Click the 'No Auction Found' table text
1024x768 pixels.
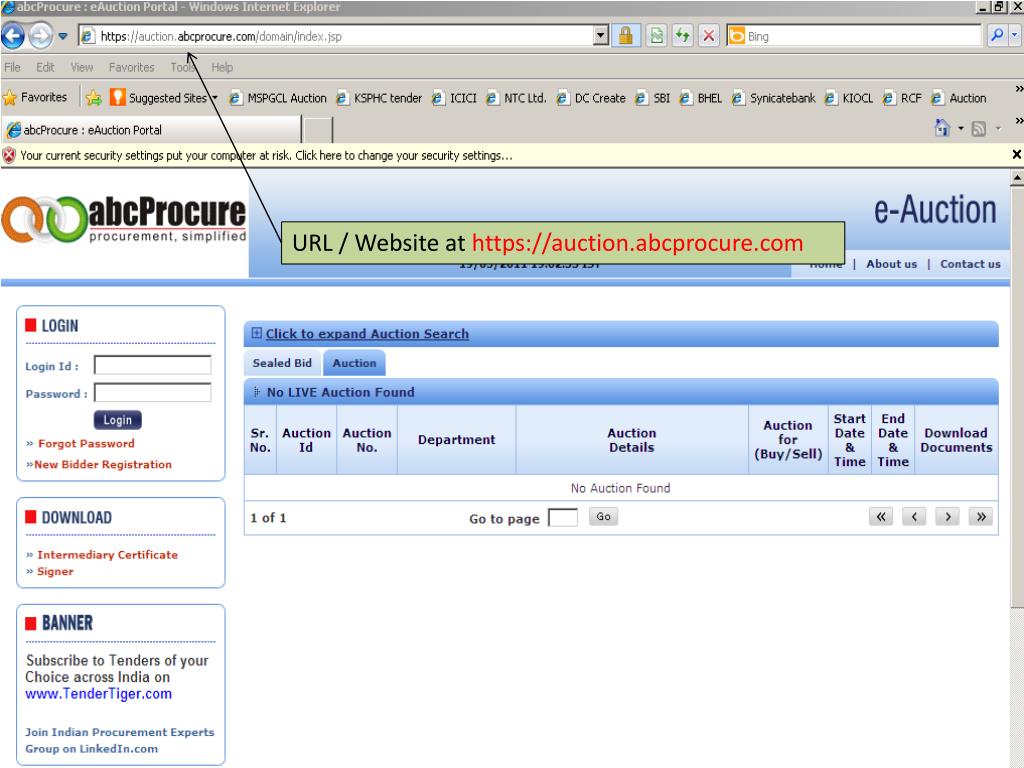620,488
